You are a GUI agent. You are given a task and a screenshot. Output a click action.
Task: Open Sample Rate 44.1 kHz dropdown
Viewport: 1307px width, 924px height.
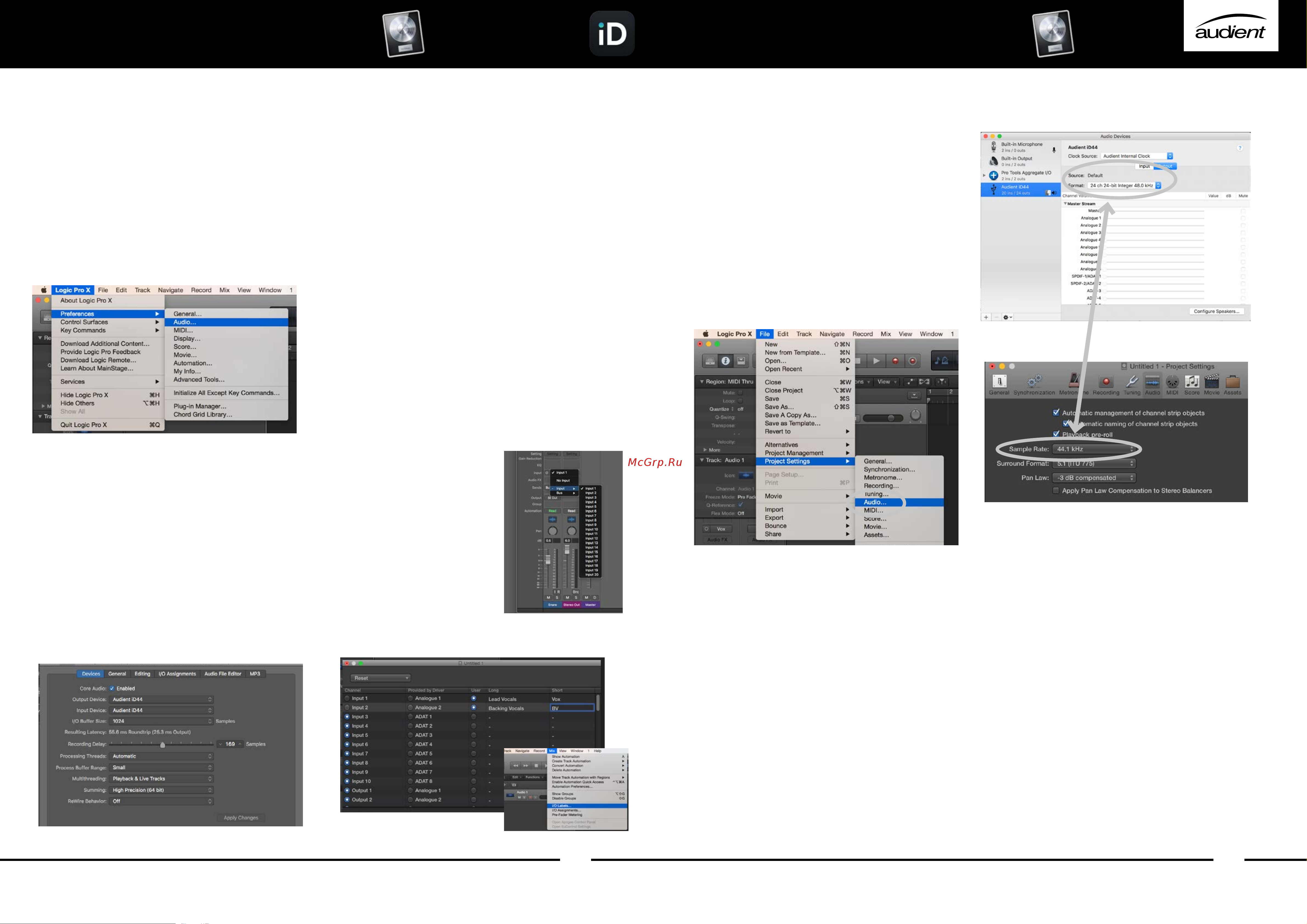1094,449
